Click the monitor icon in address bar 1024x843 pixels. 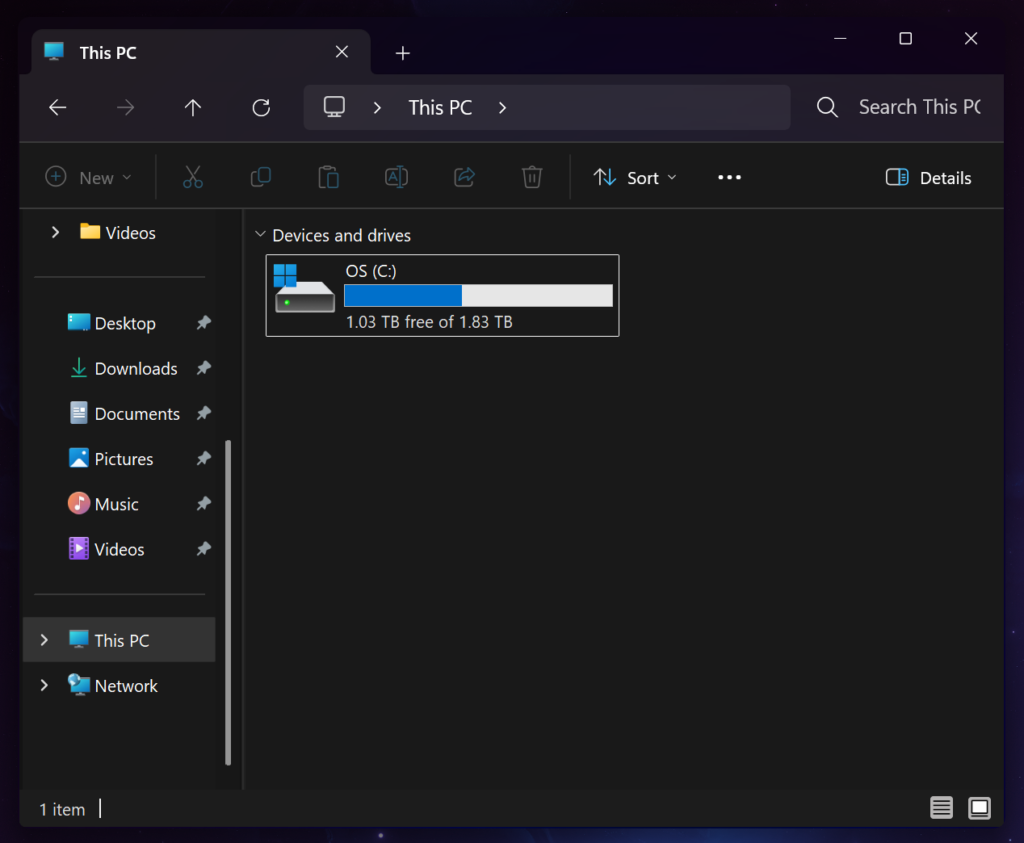334,107
